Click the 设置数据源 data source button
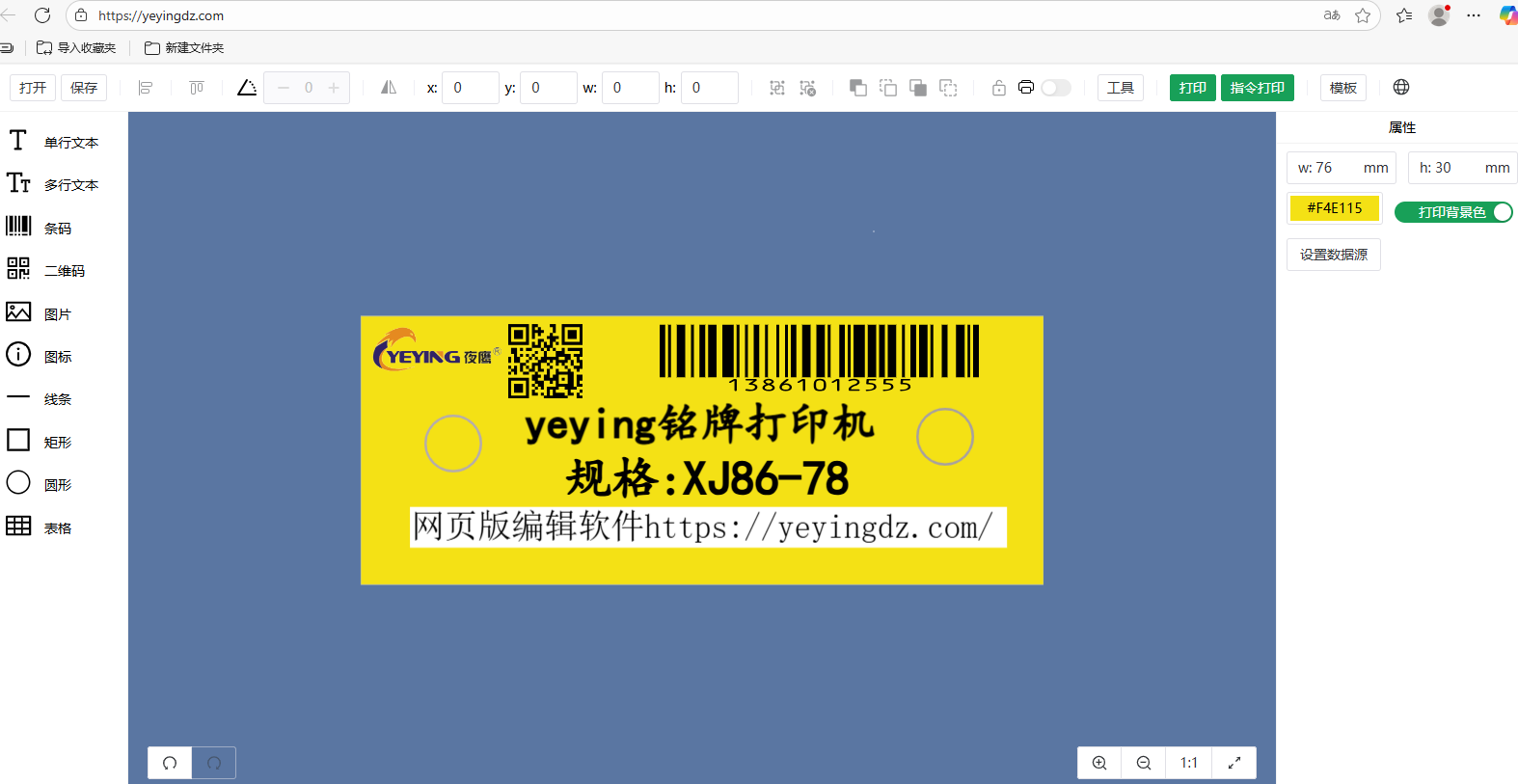The height and width of the screenshot is (784, 1518). 1333,255
